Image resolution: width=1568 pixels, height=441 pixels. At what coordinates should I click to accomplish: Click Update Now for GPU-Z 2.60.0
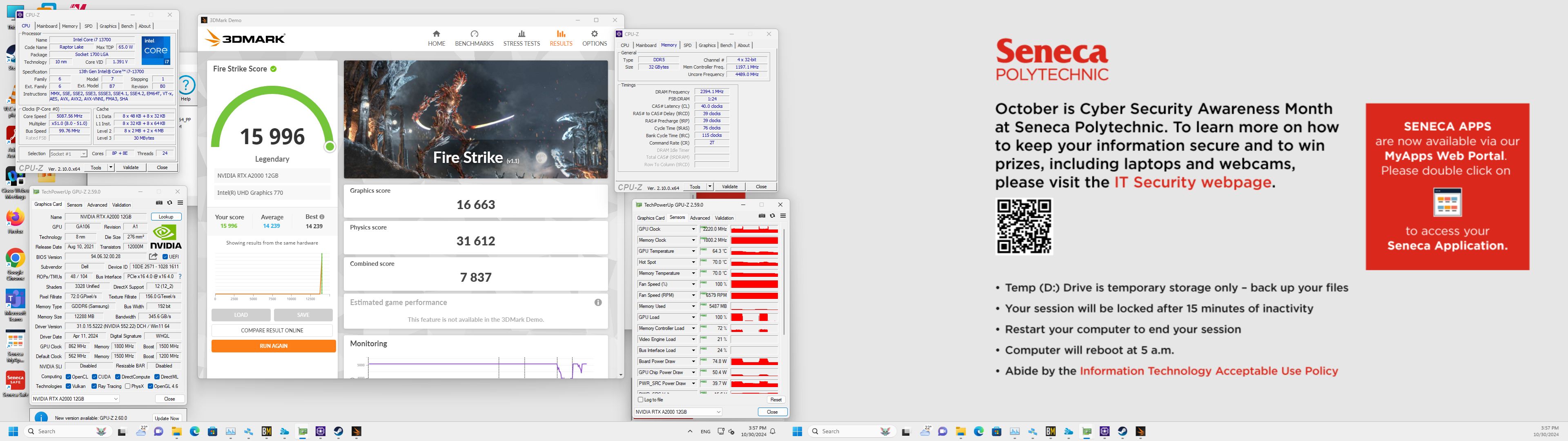click(x=167, y=419)
